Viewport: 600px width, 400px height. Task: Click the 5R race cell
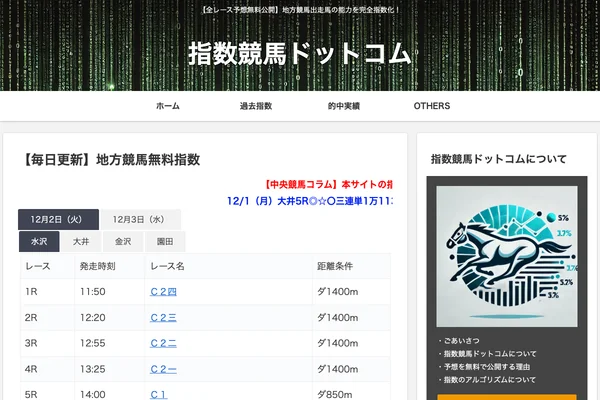[x=47, y=392]
